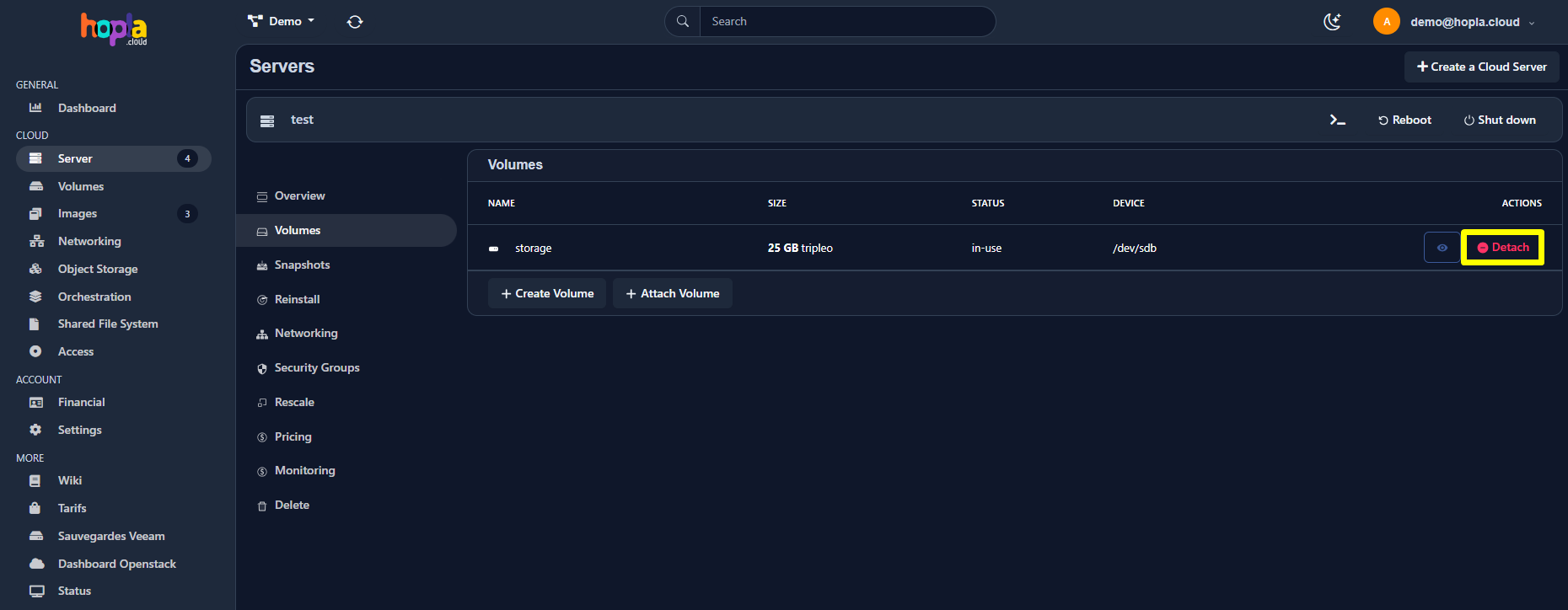The height and width of the screenshot is (610, 1568).
Task: Open the Access page
Action: (x=76, y=351)
